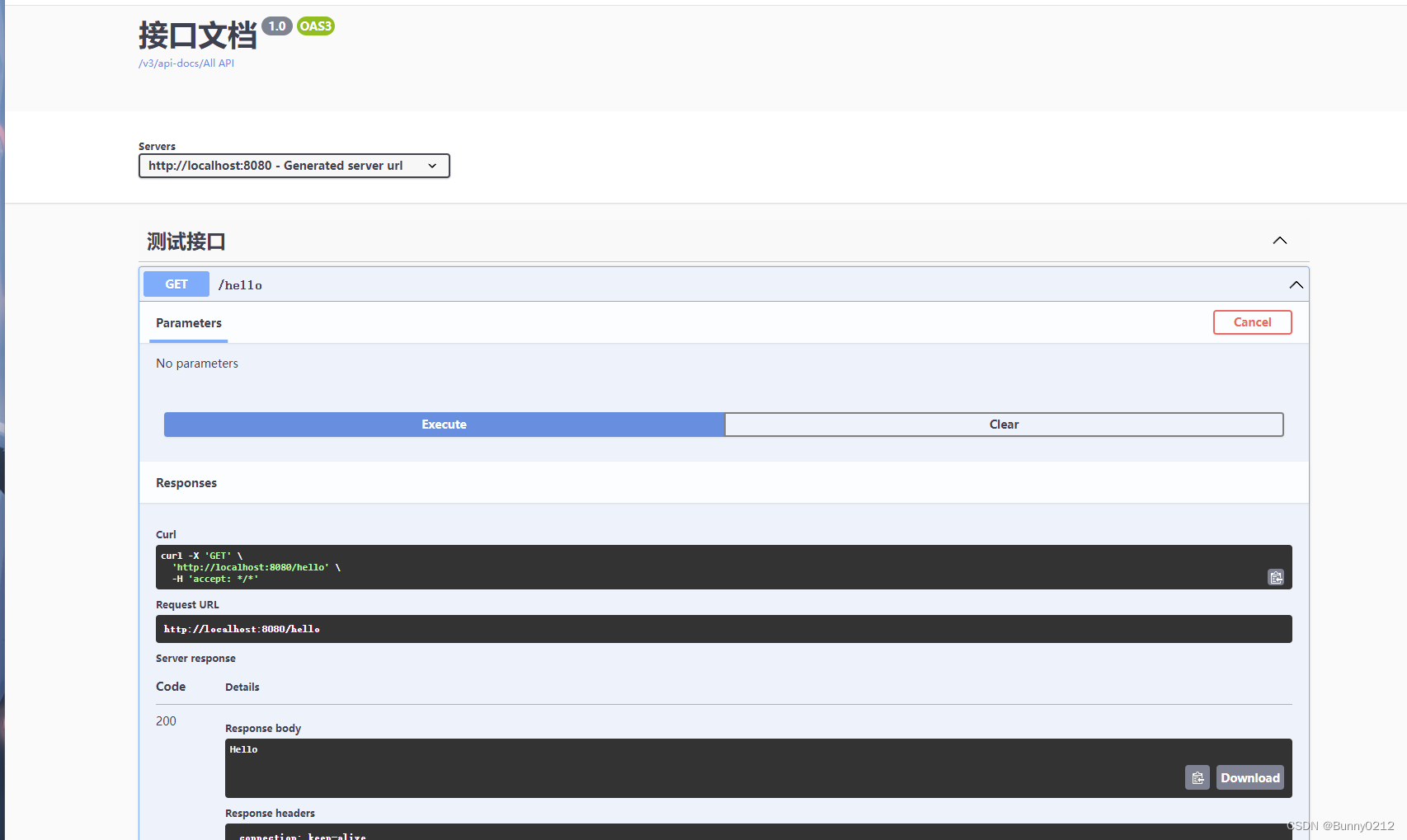Click the /hello endpoint path
Viewport: 1407px width, 840px height.
point(240,285)
